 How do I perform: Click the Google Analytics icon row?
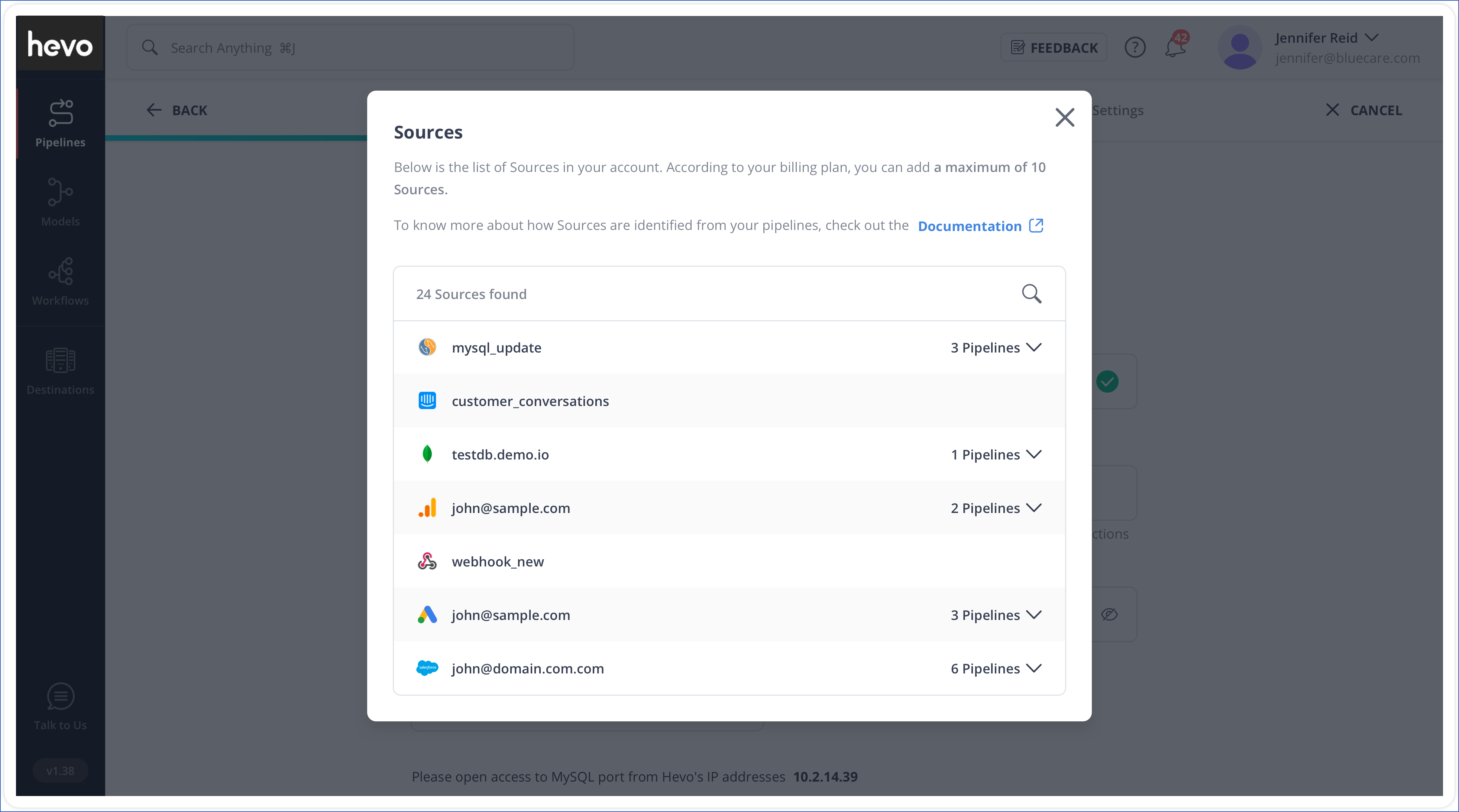tap(427, 508)
